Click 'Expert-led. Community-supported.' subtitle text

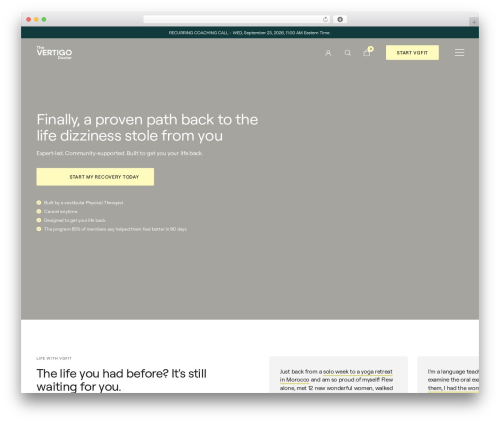(x=119, y=153)
